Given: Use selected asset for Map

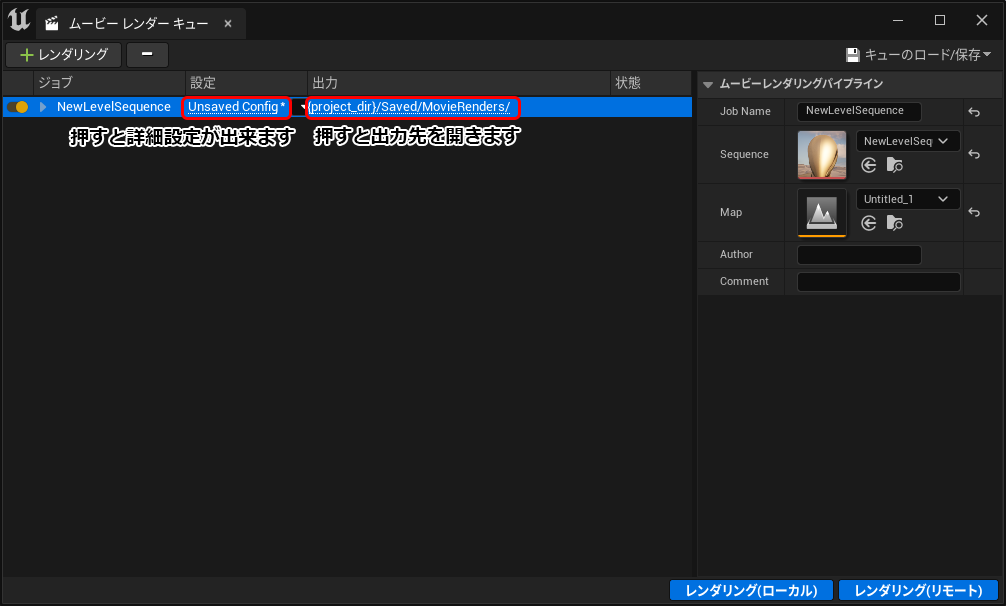Looking at the screenshot, I should (x=869, y=223).
